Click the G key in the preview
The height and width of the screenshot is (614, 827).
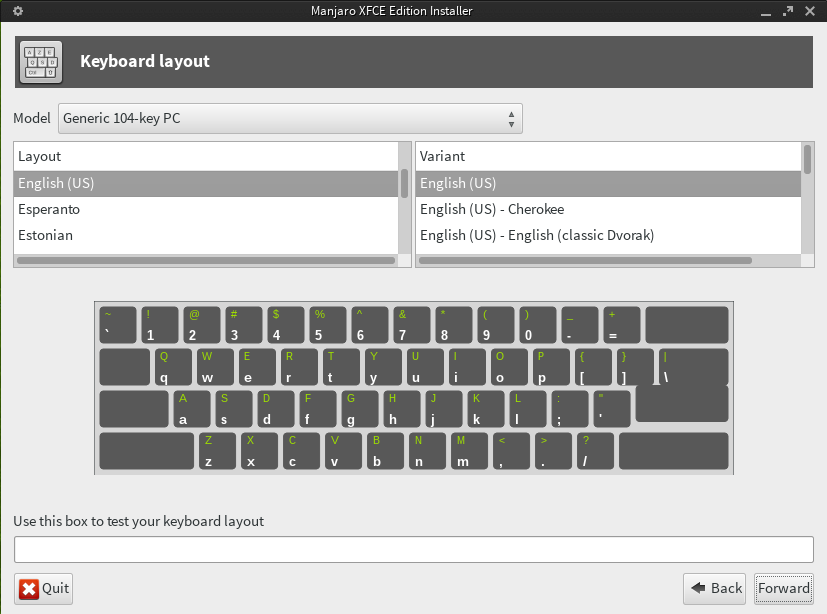click(x=360, y=409)
